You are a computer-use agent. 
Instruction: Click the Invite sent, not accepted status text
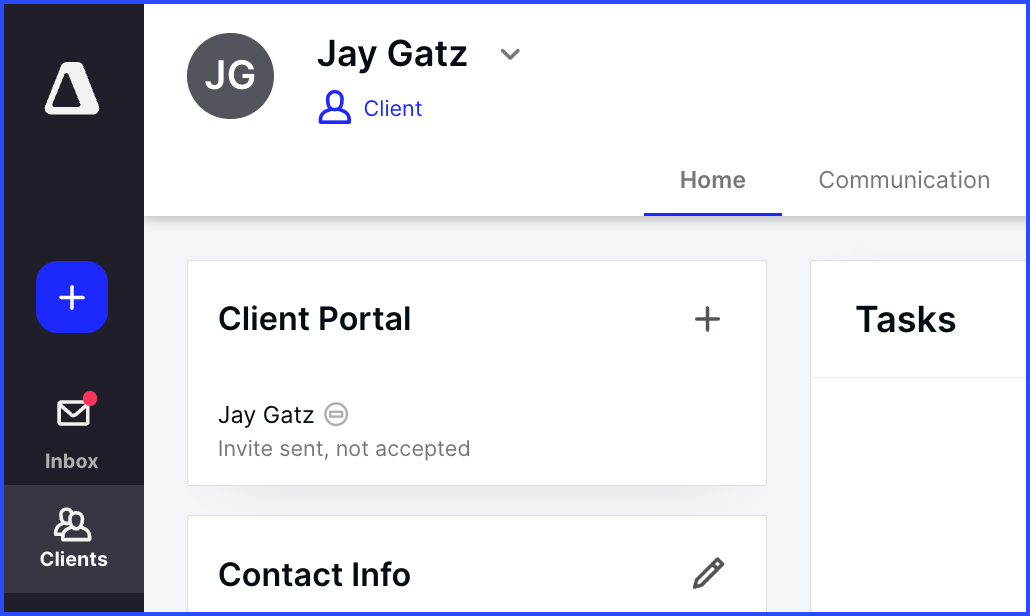[x=344, y=449]
